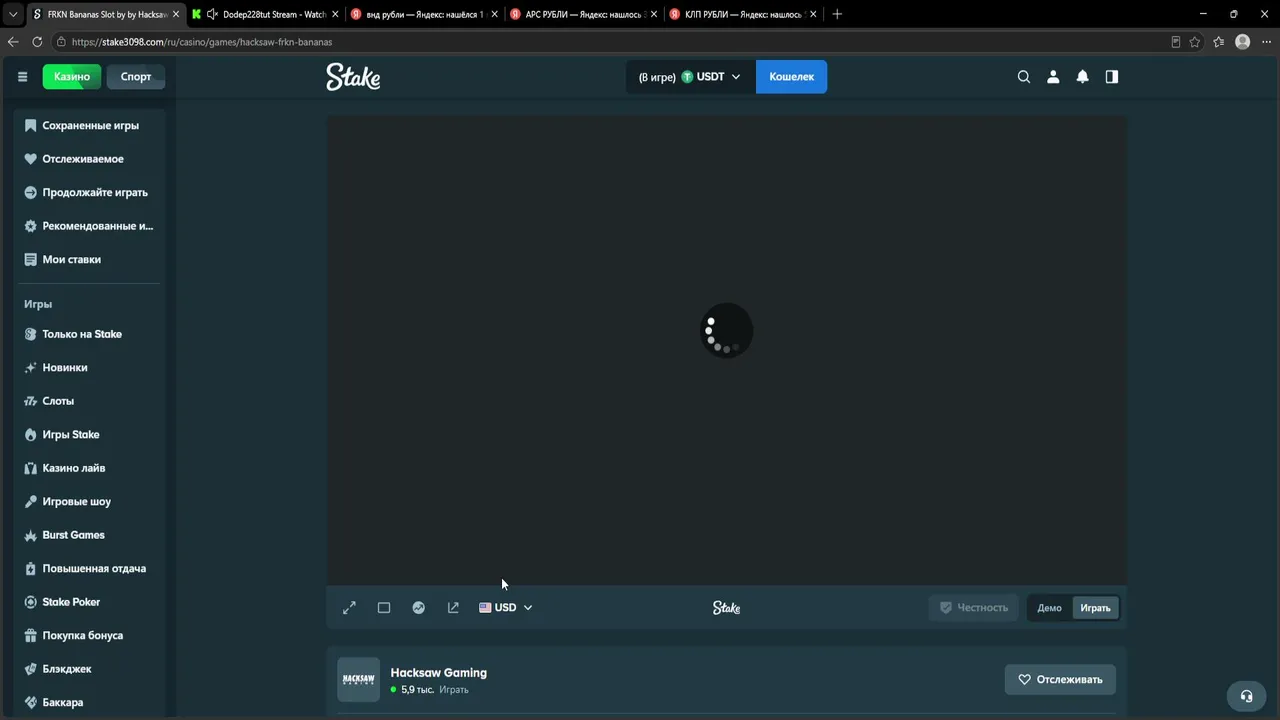
Task: Toggle the right side panel icon
Action: click(1111, 77)
